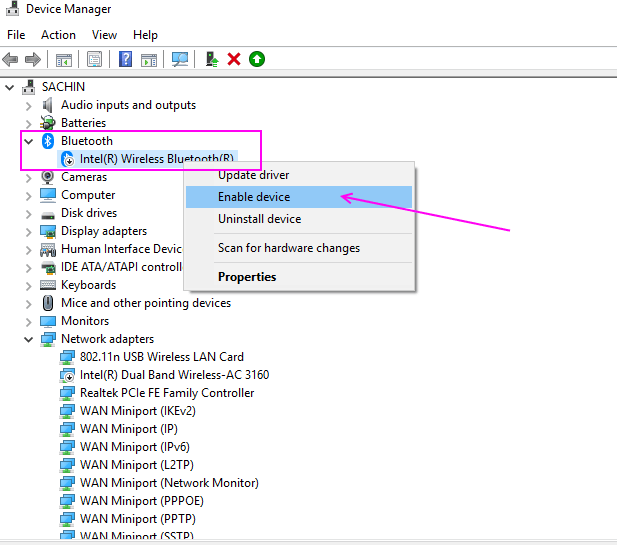This screenshot has height=545, width=617.
Task: Click the Cameras webcam icon
Action: [47, 177]
